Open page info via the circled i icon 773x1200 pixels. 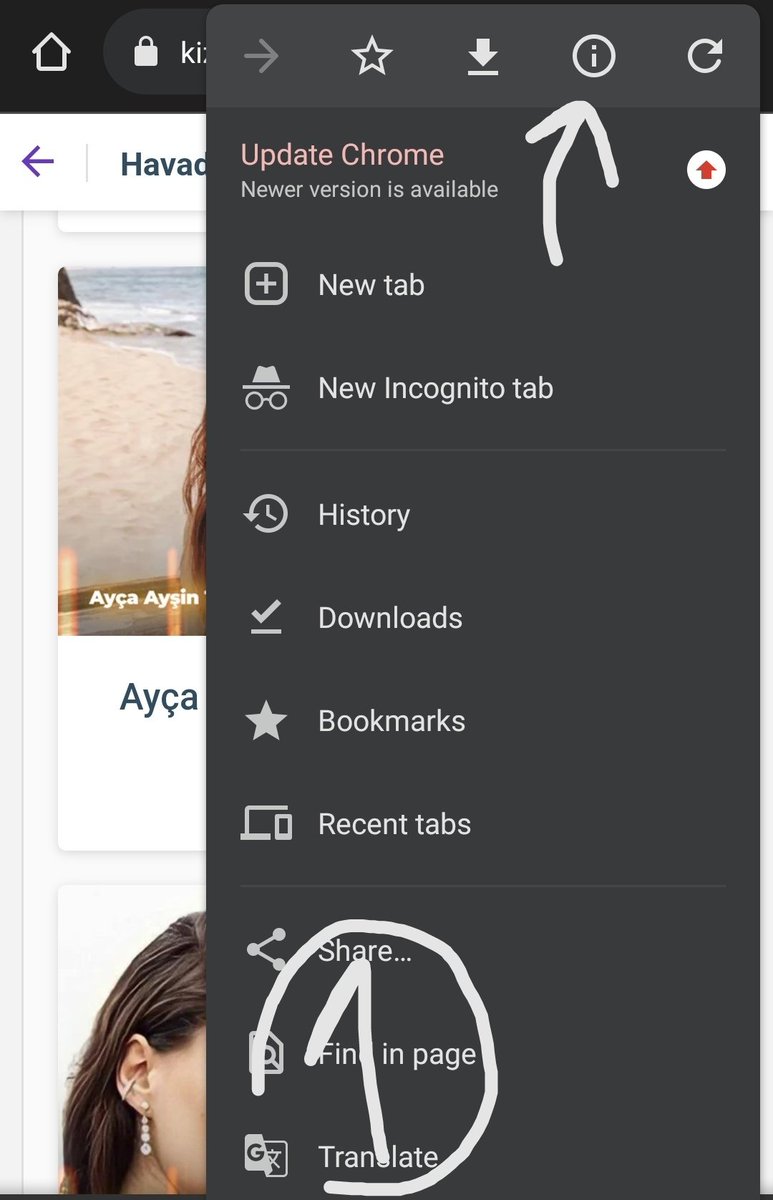[x=593, y=57]
